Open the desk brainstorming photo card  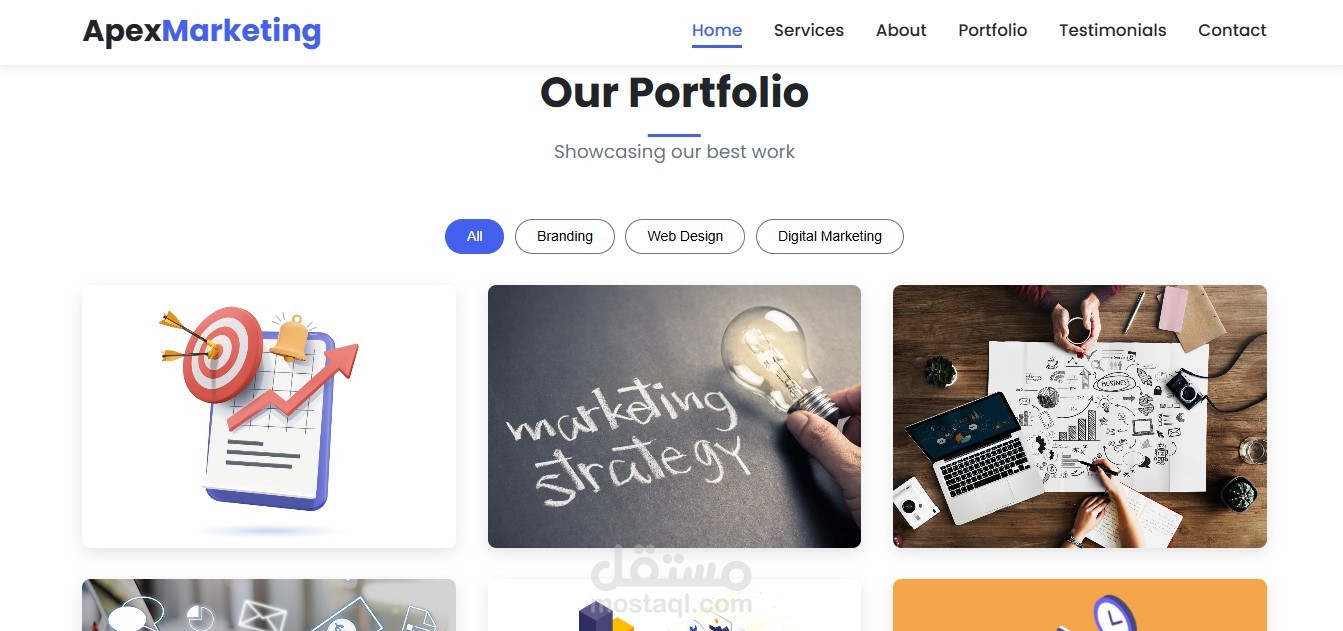(x=1080, y=416)
